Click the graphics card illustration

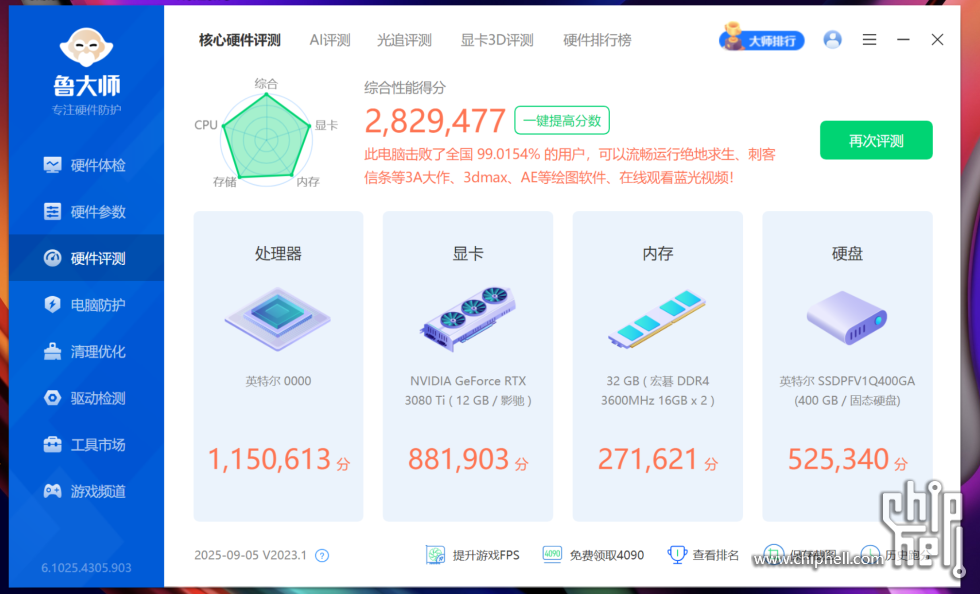tap(467, 318)
